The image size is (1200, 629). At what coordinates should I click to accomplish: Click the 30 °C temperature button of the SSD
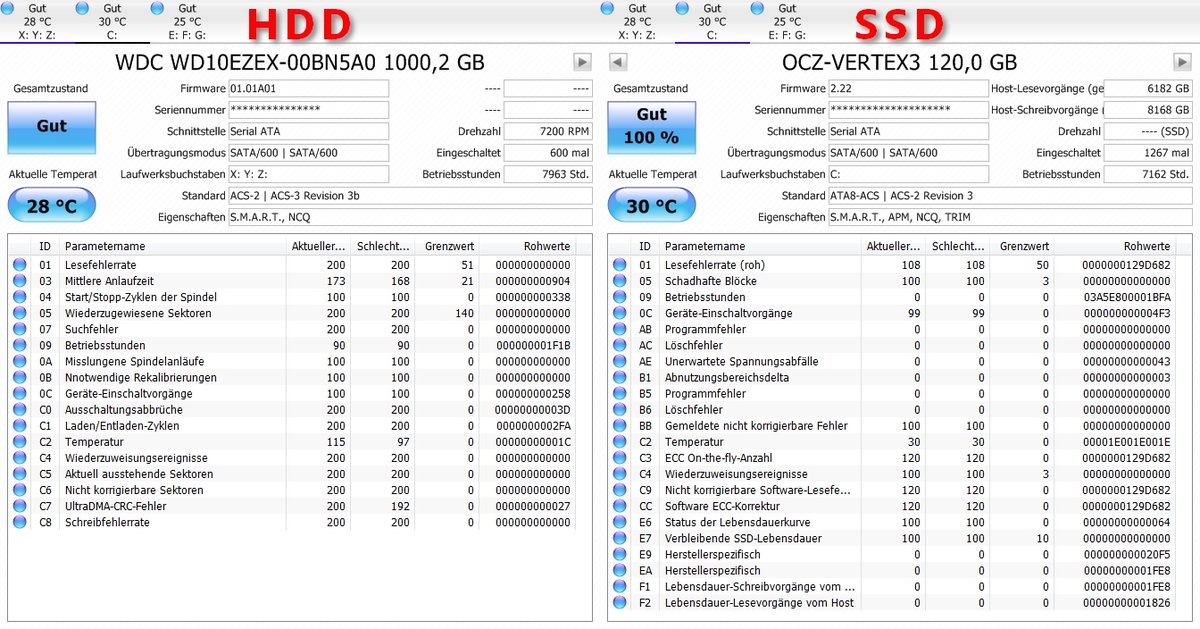coord(650,204)
